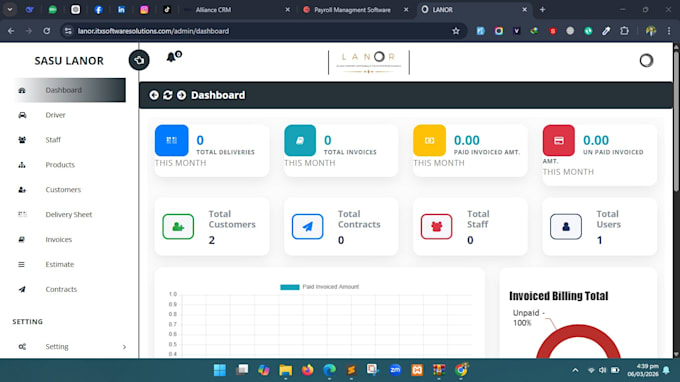Expand the Setting submenu chevron
The width and height of the screenshot is (680, 382).
[124, 347]
